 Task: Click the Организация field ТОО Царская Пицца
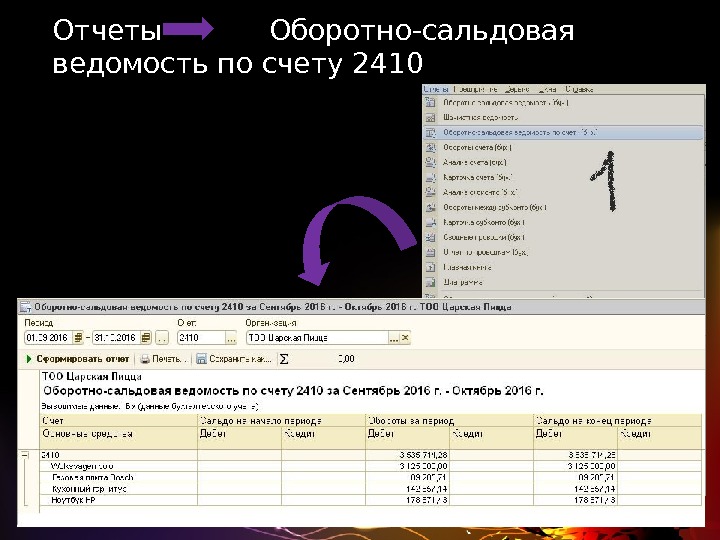pyautogui.click(x=317, y=338)
